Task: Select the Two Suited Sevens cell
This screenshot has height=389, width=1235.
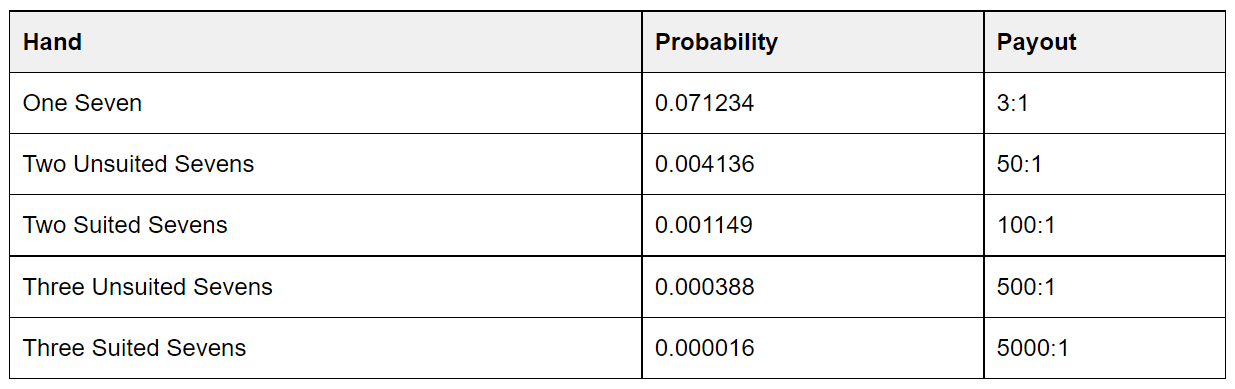Action: [x=326, y=225]
